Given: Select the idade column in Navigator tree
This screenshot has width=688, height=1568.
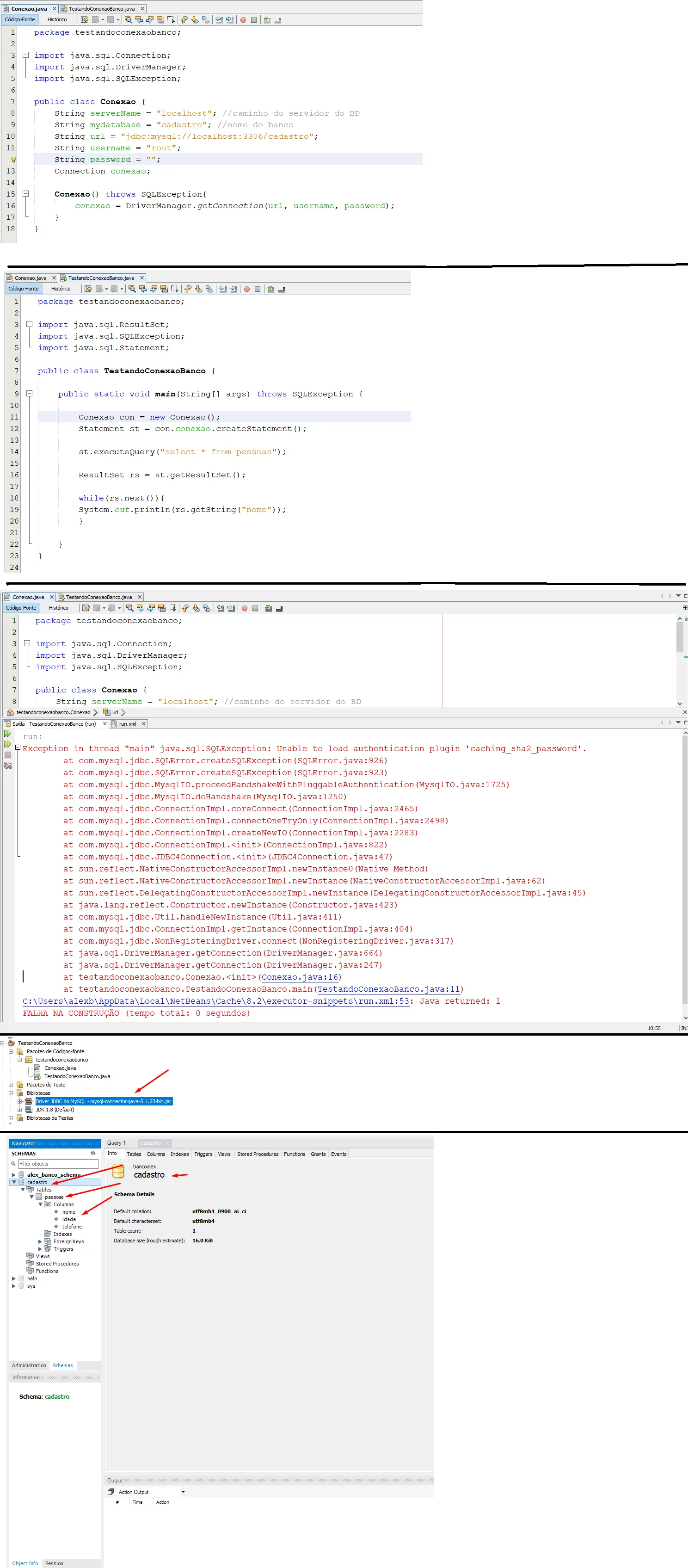Looking at the screenshot, I should click(x=69, y=1219).
